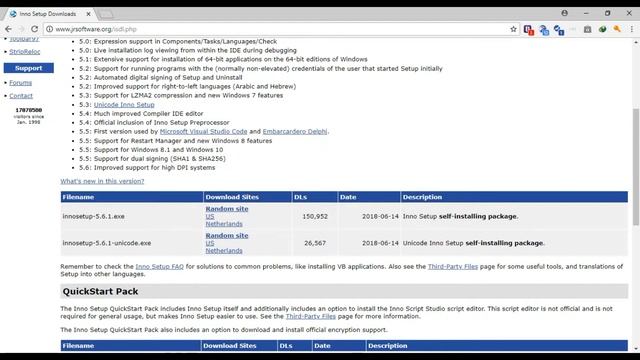Open the Embarcadero Delphi link
Viewport: 640px width, 360px height.
pos(295,131)
